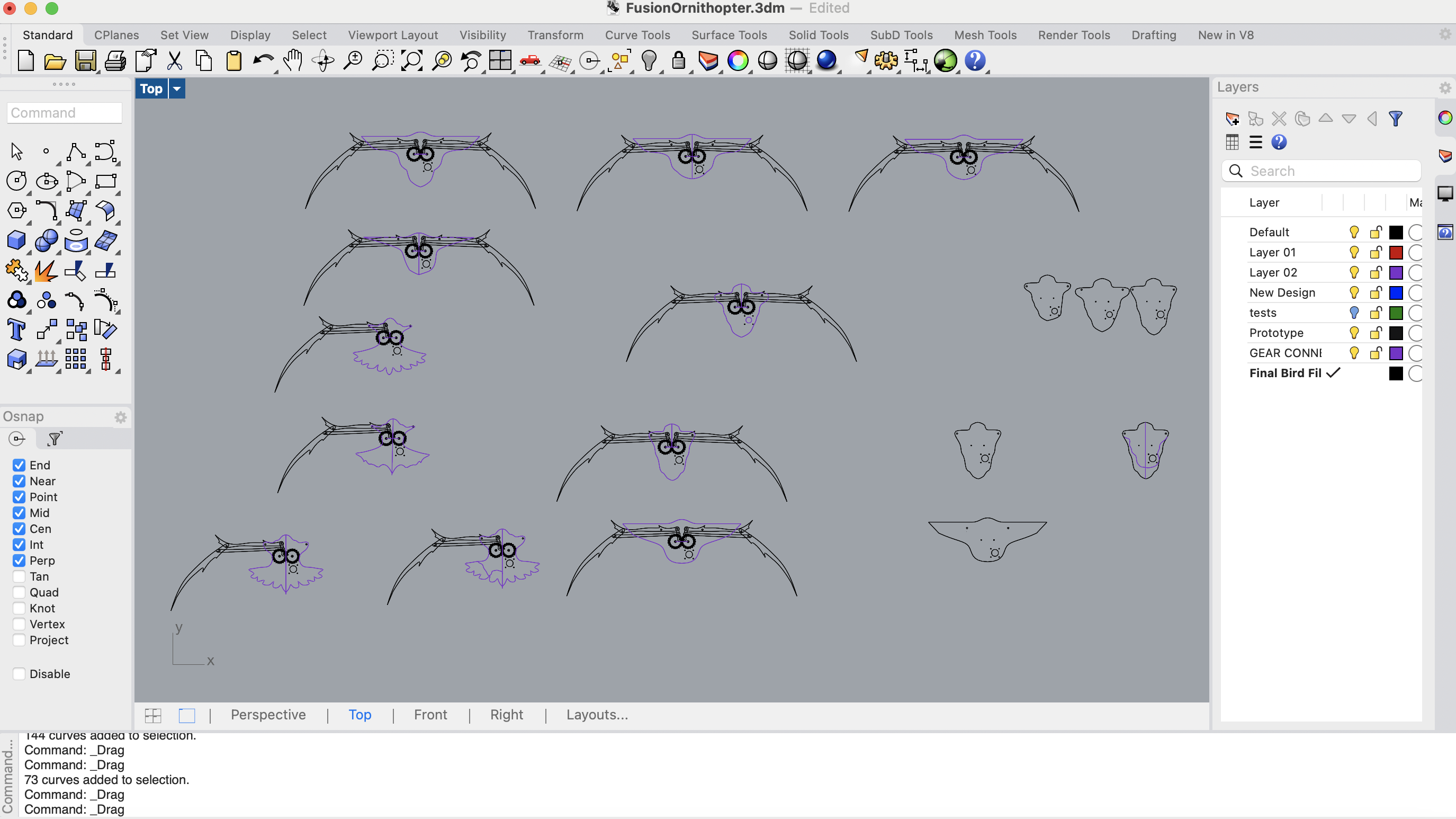Viewport: 1456px width, 819px height.
Task: Open the Mesh Tools tab
Action: click(985, 35)
